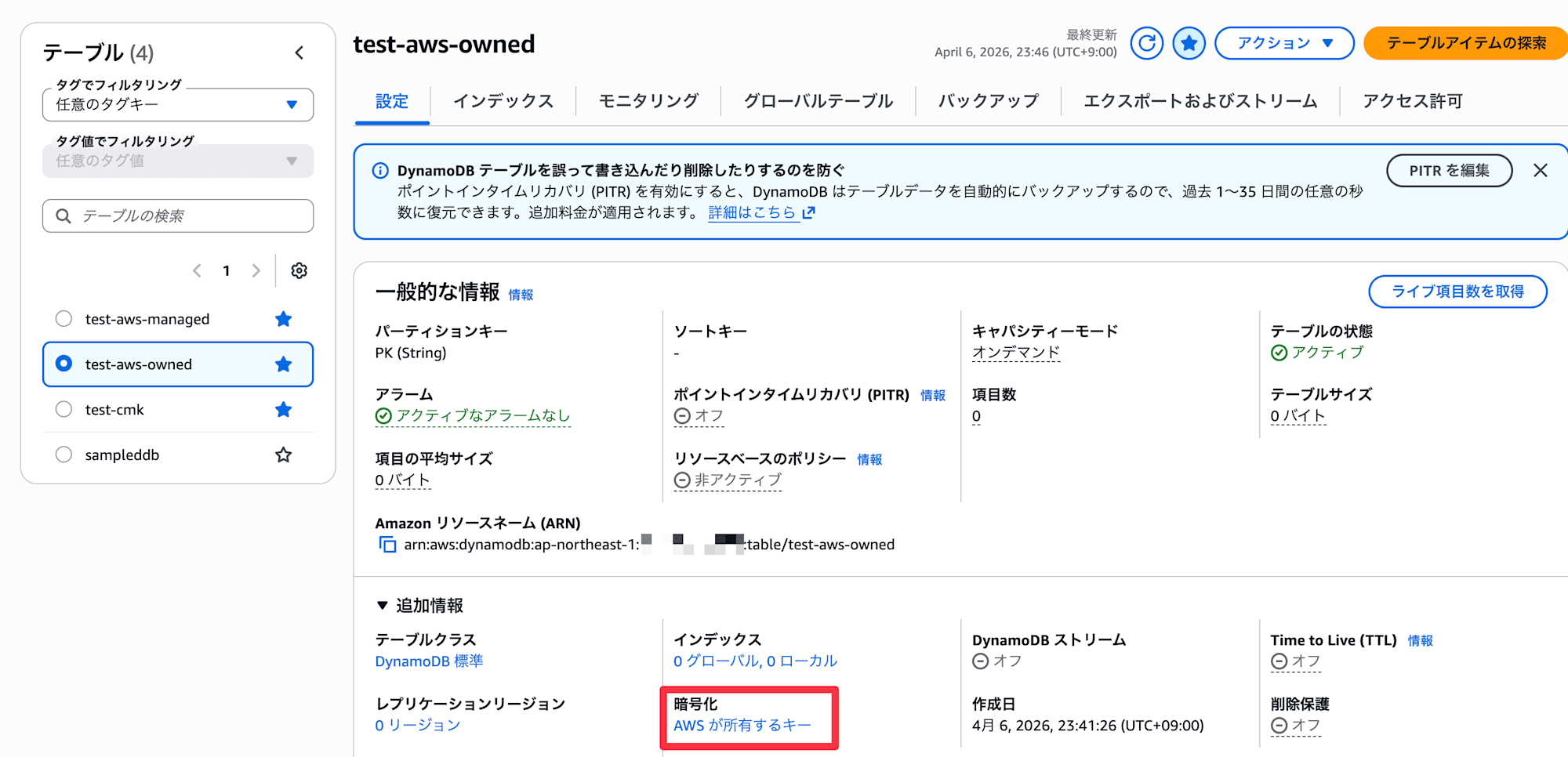1568x757 pixels.
Task: Open 情報 link for リソースベースのポリシー
Action: tap(869, 459)
